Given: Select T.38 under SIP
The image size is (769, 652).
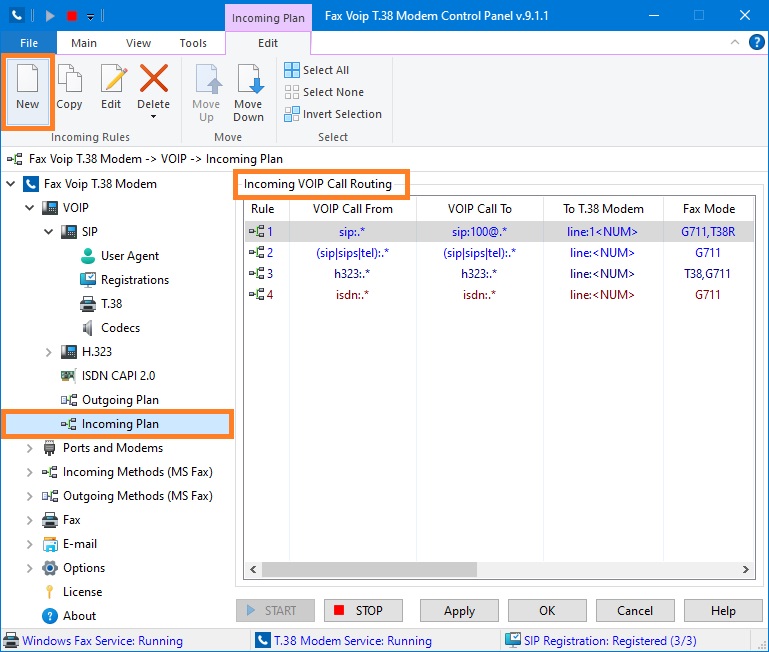Looking at the screenshot, I should tap(101, 304).
